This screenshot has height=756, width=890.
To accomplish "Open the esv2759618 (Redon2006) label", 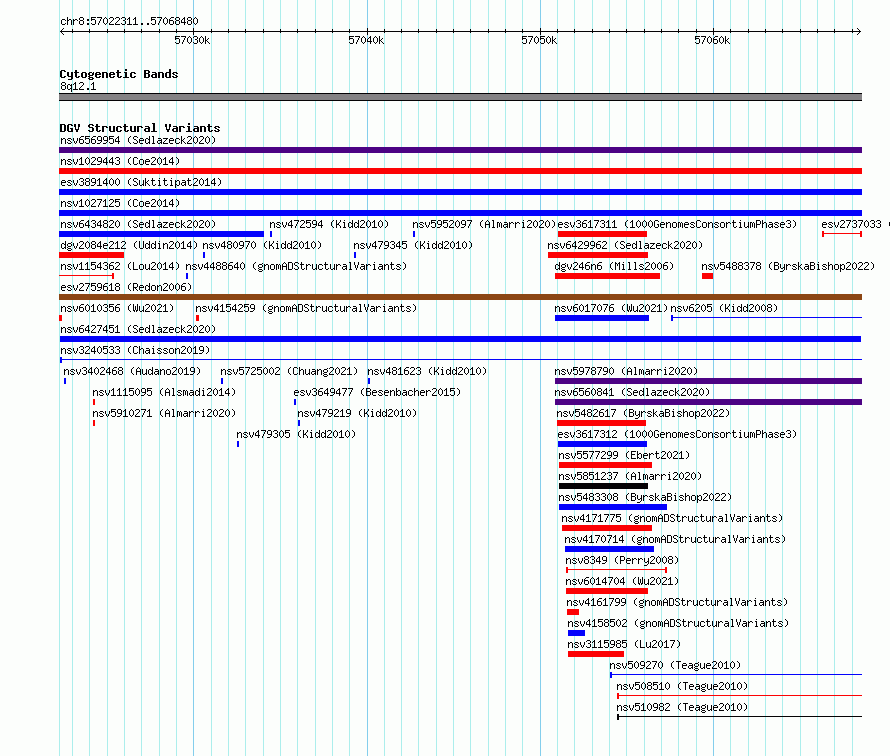I will [x=126, y=287].
